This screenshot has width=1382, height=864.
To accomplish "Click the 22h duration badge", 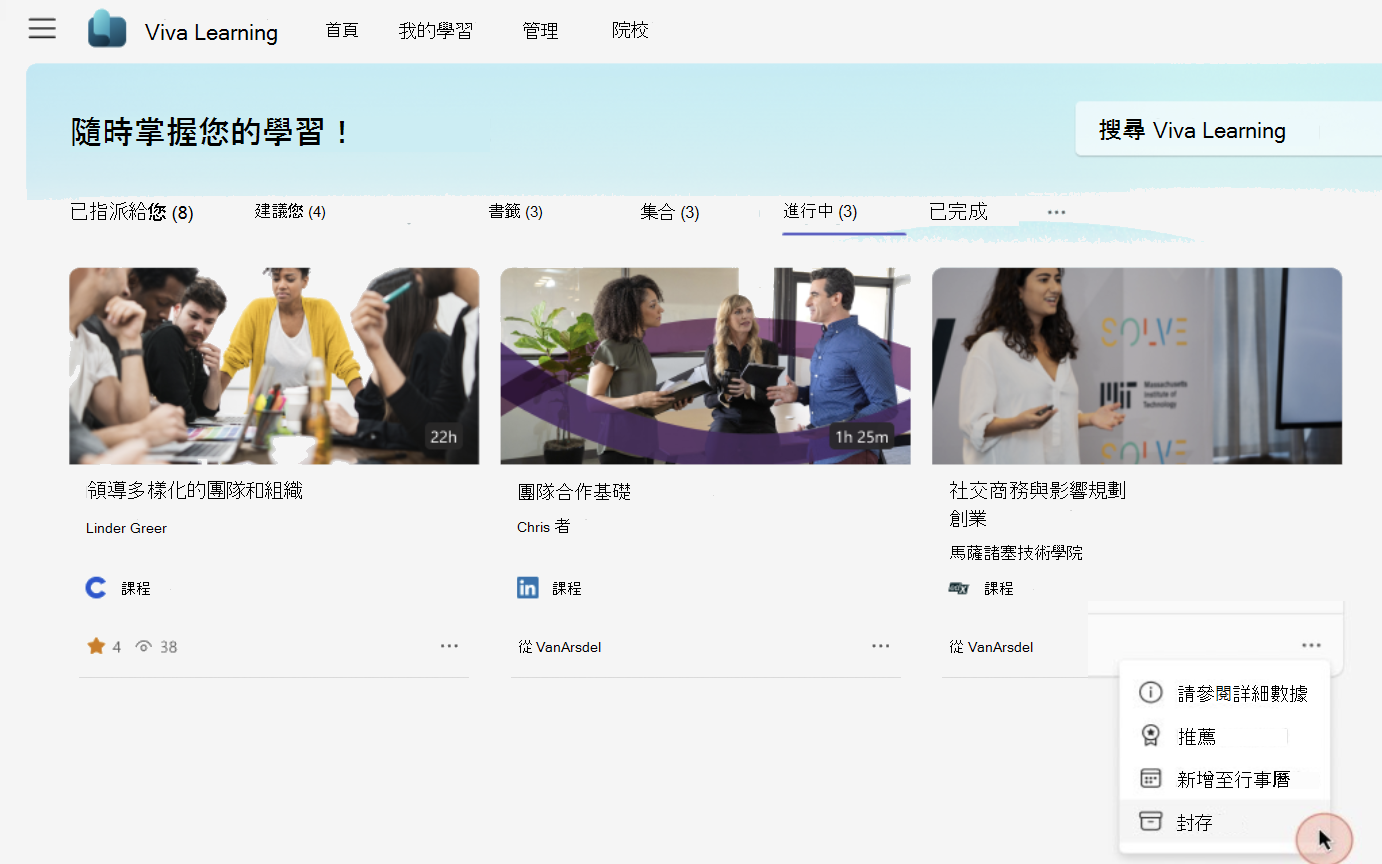I will click(443, 437).
